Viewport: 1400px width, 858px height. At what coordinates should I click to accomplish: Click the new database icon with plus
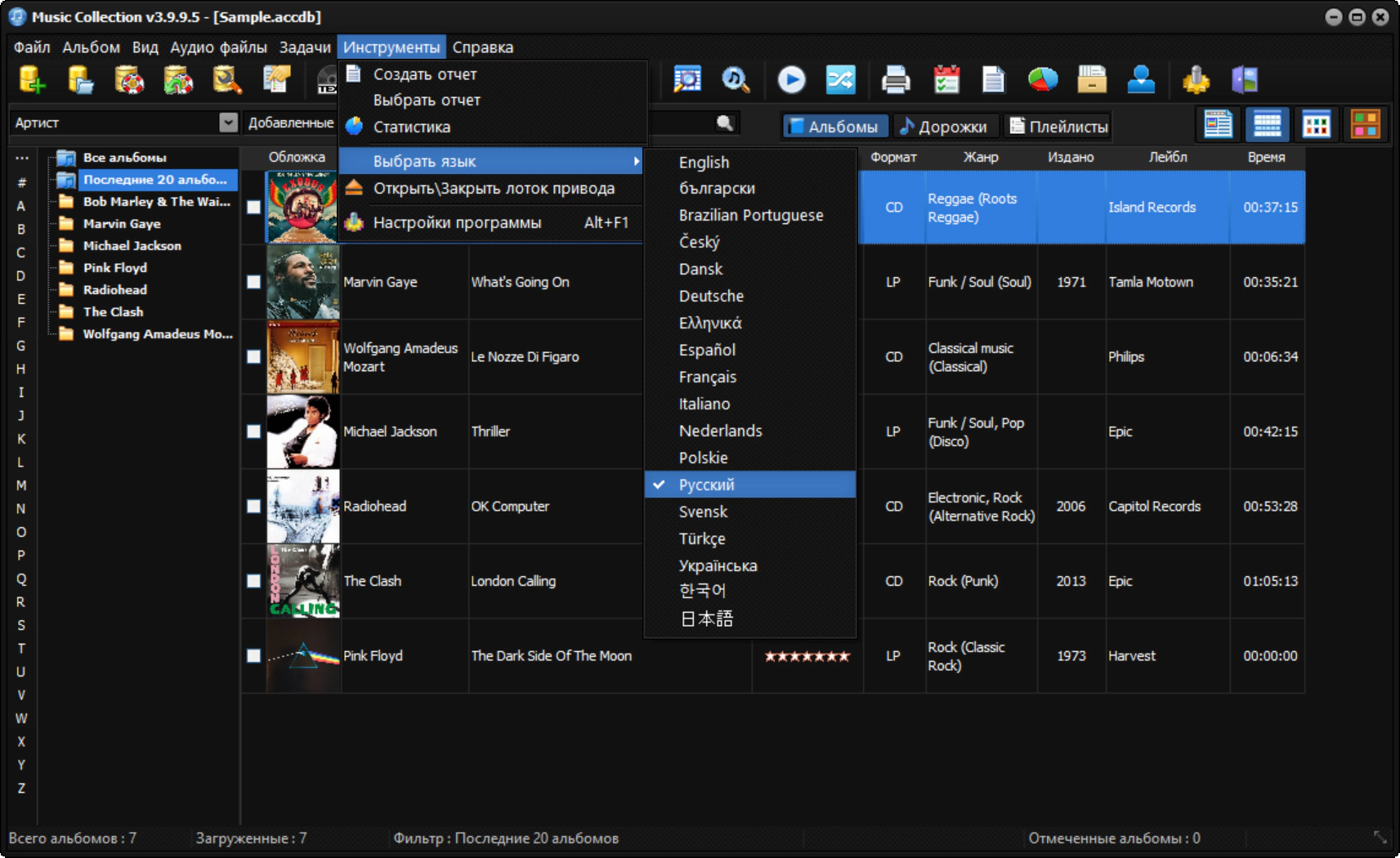32,79
